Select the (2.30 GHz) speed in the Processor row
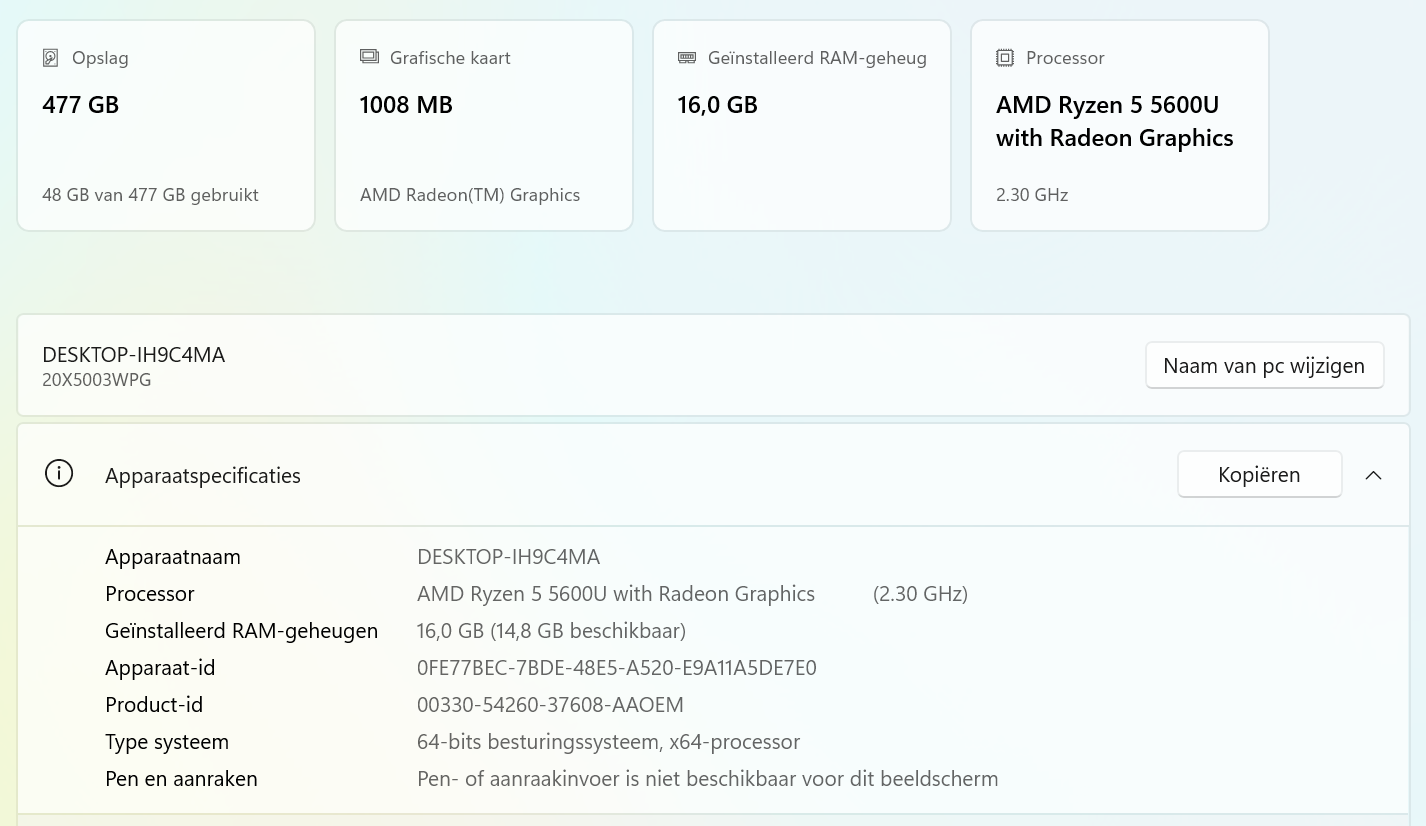This screenshot has height=826, width=1426. (x=920, y=594)
